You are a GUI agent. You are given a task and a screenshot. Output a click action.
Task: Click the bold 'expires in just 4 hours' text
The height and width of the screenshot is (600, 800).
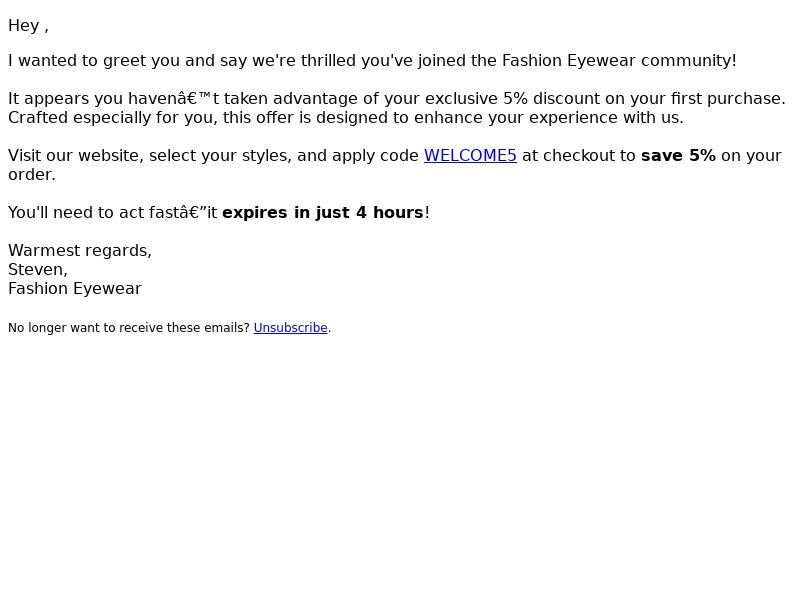coord(323,213)
